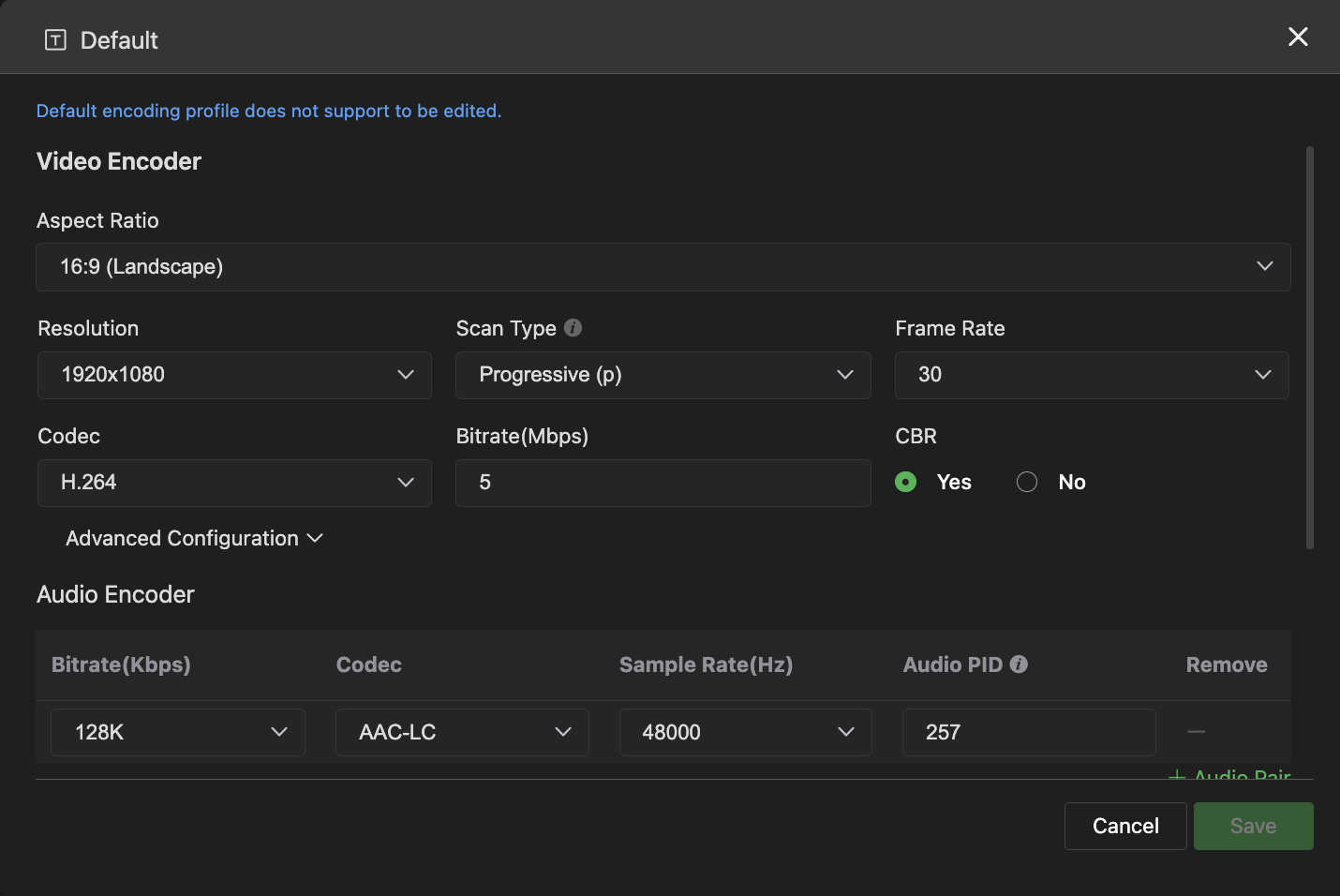This screenshot has height=896, width=1340.
Task: Click the audio table Codec column header
Action: (369, 665)
